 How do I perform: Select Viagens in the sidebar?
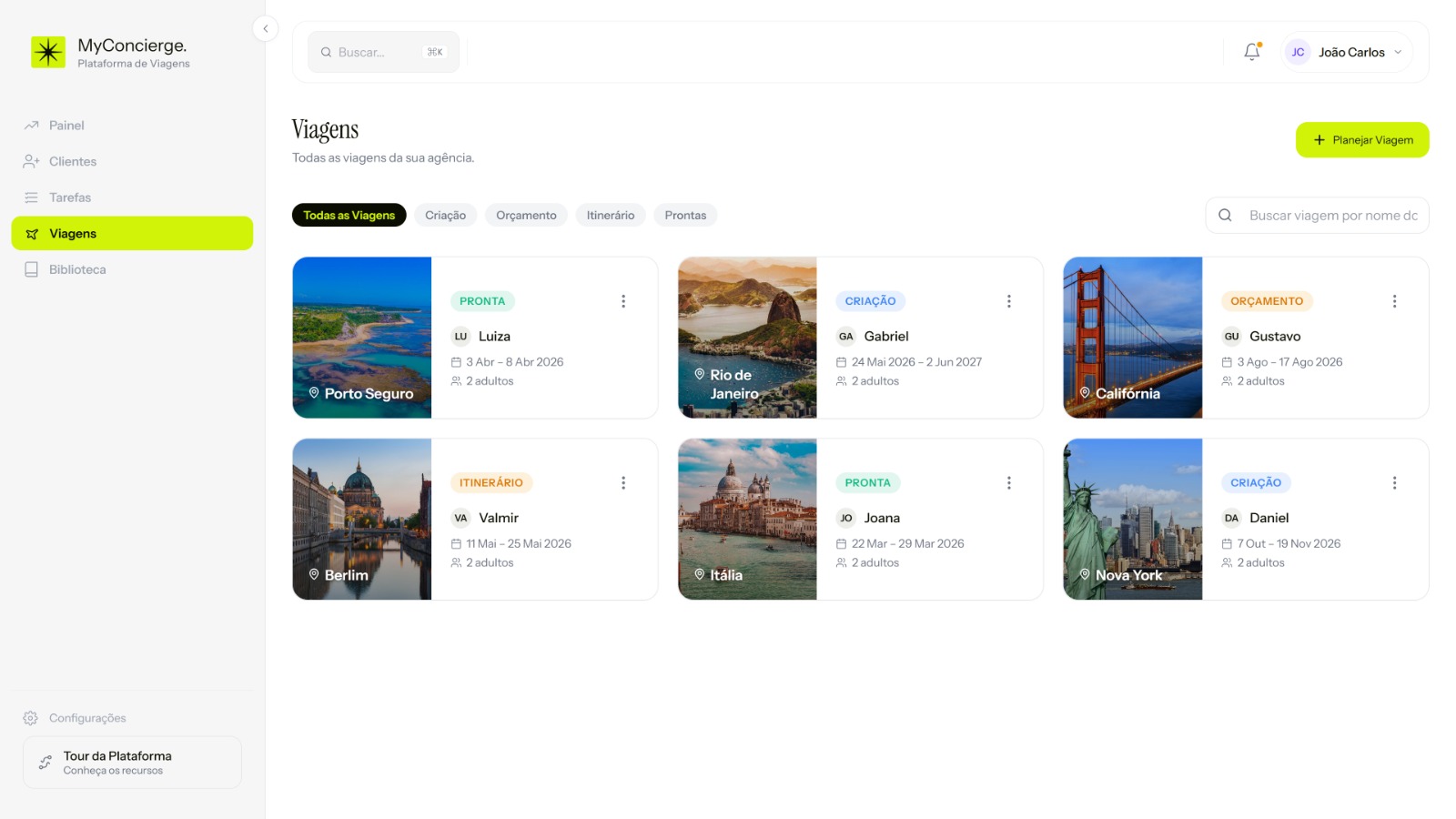click(x=132, y=234)
